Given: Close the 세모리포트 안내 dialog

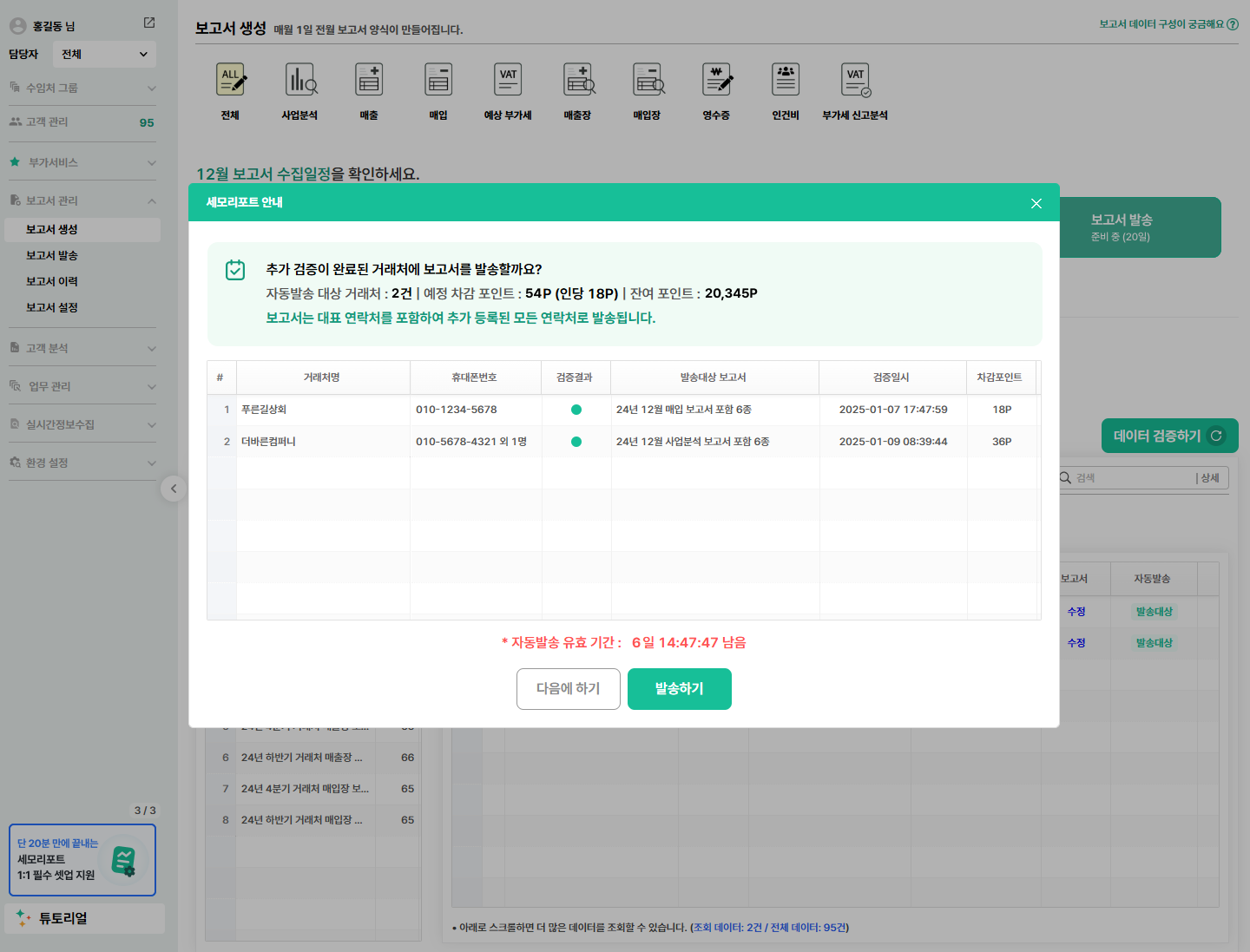Looking at the screenshot, I should [x=1036, y=203].
